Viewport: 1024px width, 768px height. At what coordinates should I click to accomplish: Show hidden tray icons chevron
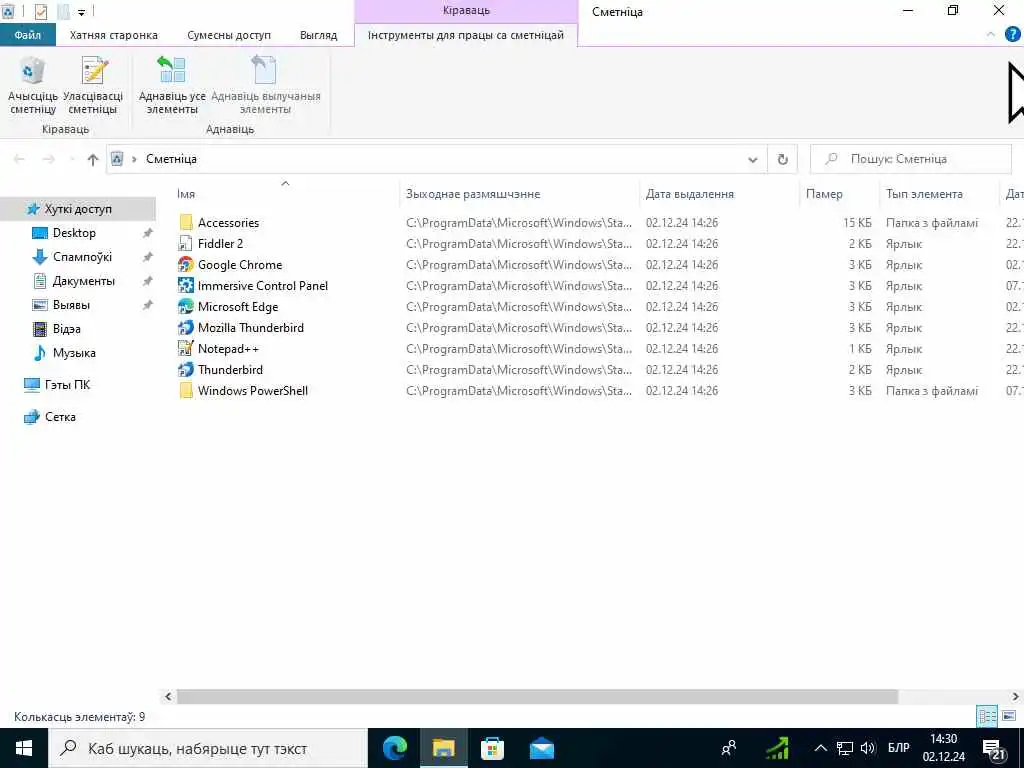click(x=820, y=748)
